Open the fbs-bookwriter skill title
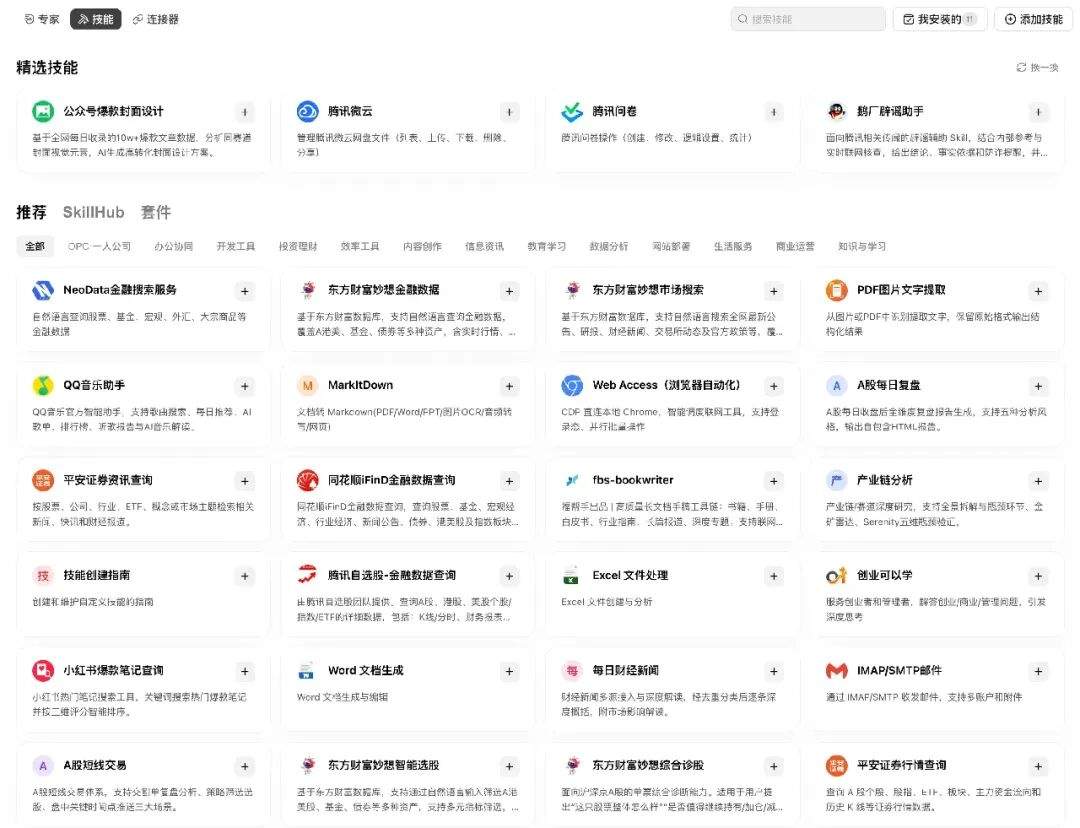The width and height of the screenshot is (1080, 828). pyautogui.click(x=633, y=480)
